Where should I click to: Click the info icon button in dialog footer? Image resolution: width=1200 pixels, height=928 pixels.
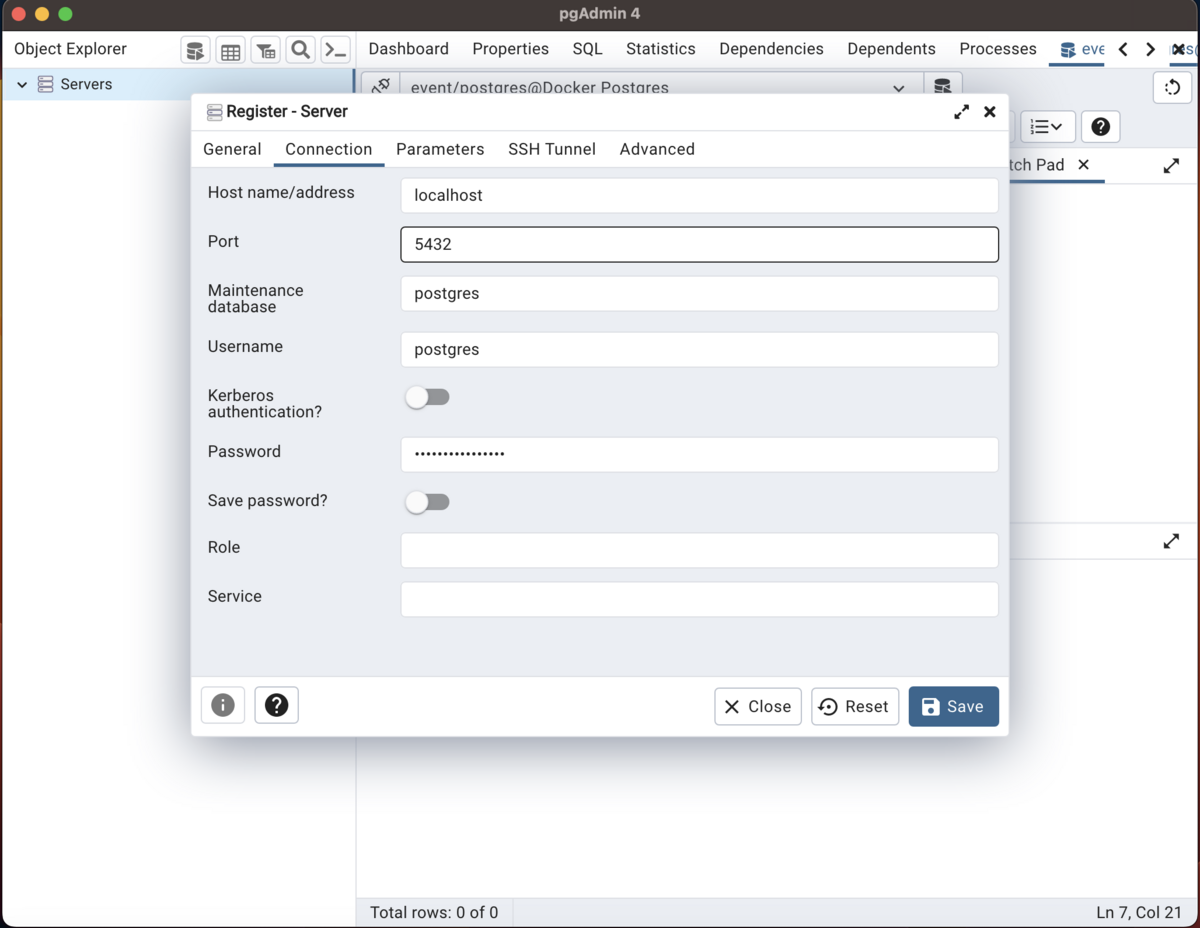pyautogui.click(x=223, y=705)
